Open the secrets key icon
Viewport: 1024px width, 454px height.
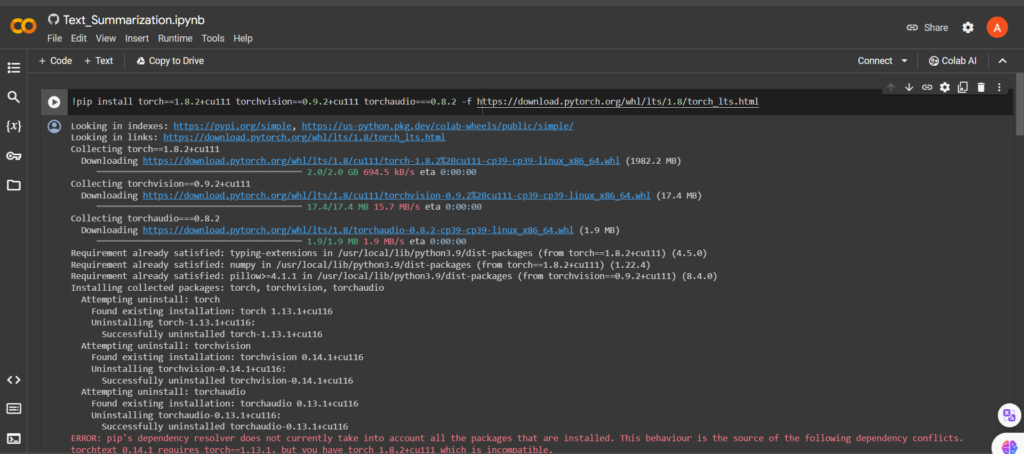pos(14,155)
